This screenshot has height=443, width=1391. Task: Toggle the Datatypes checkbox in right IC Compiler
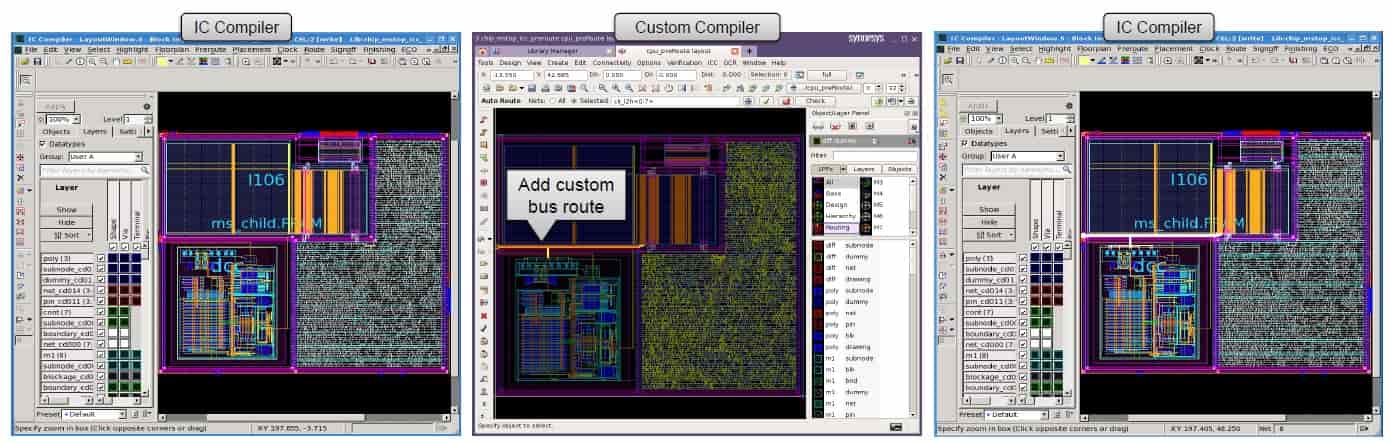coord(964,144)
